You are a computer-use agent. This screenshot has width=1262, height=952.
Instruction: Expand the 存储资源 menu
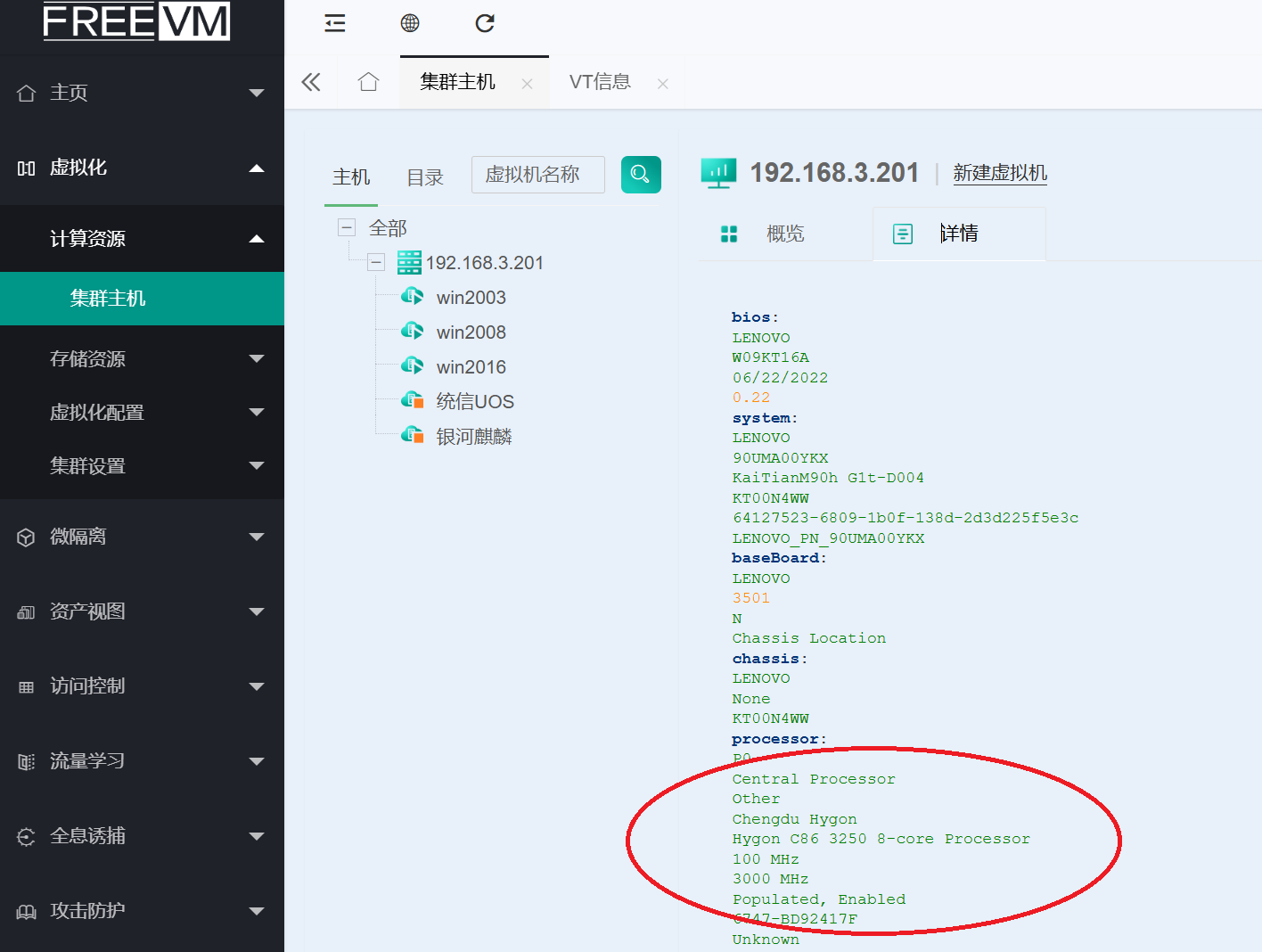coord(143,359)
